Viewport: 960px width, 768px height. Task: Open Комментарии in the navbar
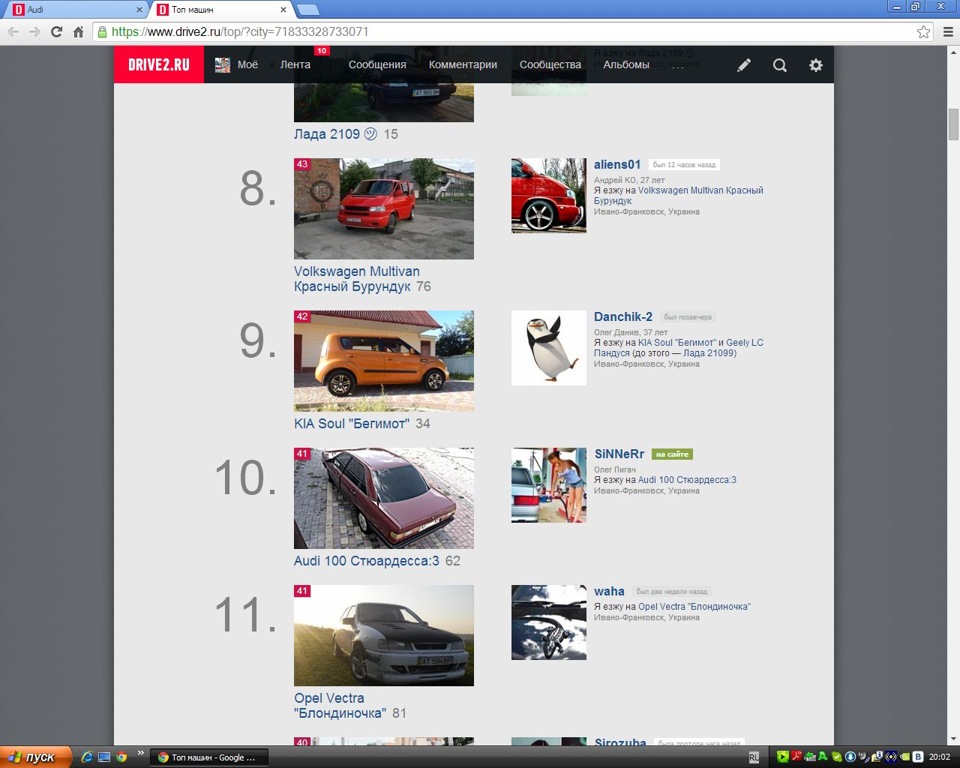pos(463,64)
